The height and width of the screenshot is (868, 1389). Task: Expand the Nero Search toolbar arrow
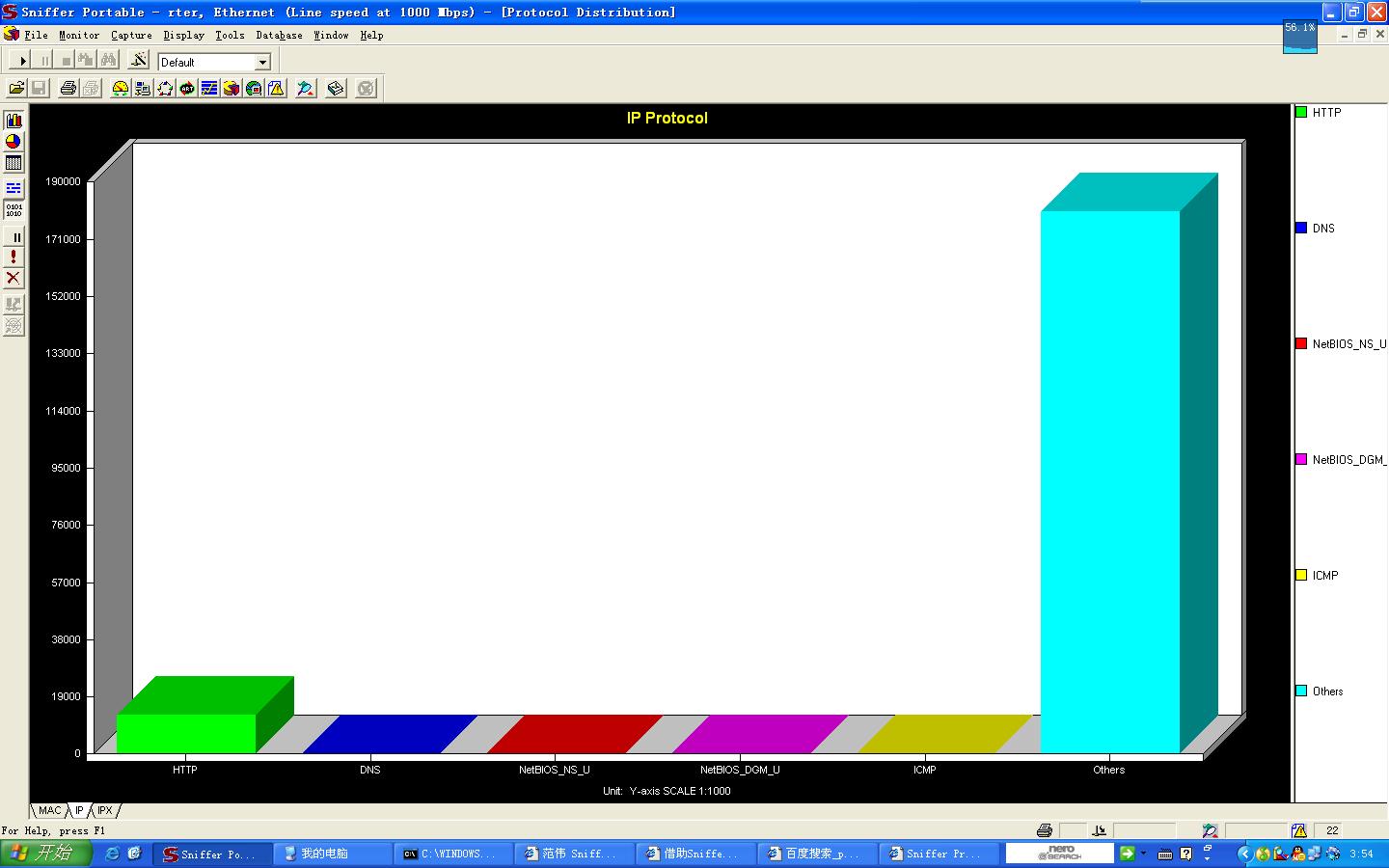[1143, 853]
